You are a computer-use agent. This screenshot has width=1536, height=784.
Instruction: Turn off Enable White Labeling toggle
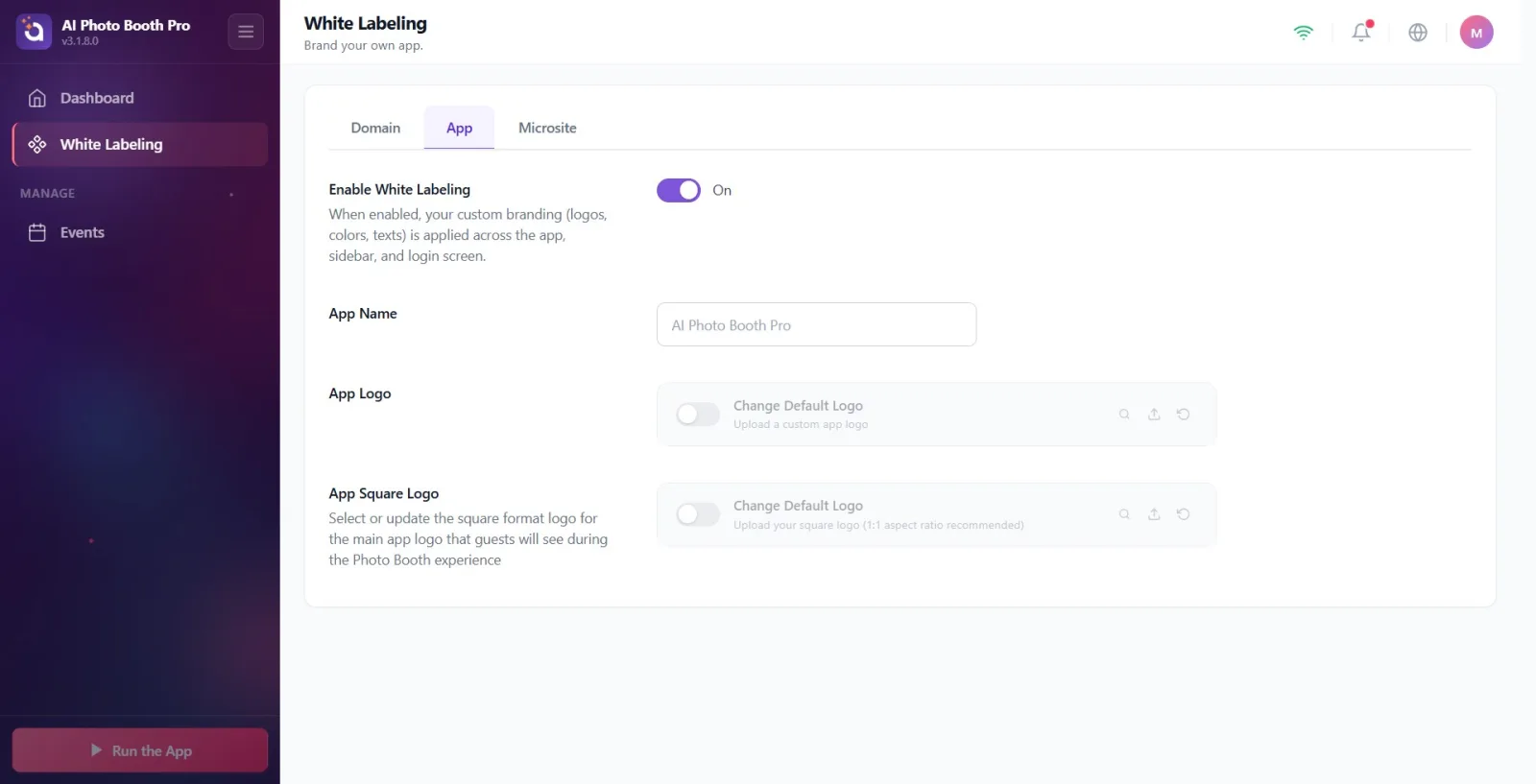679,190
